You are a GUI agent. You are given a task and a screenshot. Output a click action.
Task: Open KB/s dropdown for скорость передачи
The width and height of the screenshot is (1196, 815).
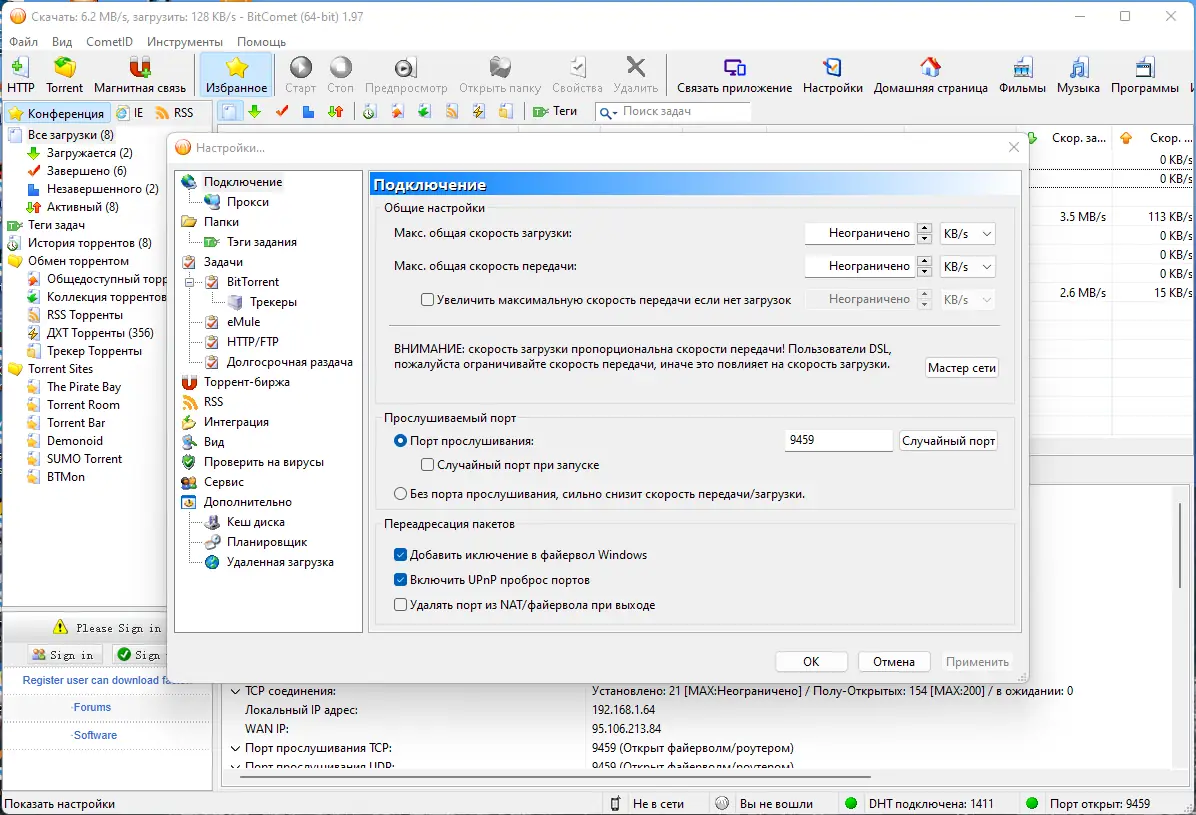[x=967, y=266]
